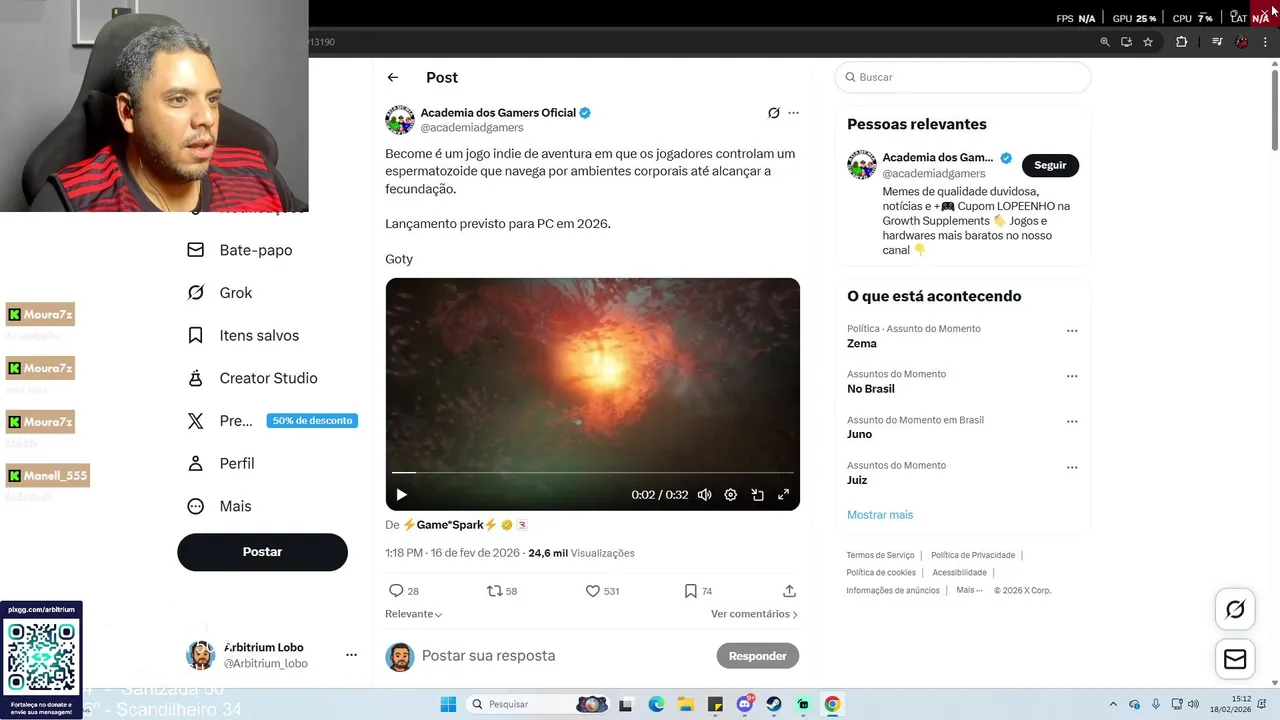Image resolution: width=1280 pixels, height=720 pixels.
Task: Open the Acessibilidade footer link
Action: [959, 573]
